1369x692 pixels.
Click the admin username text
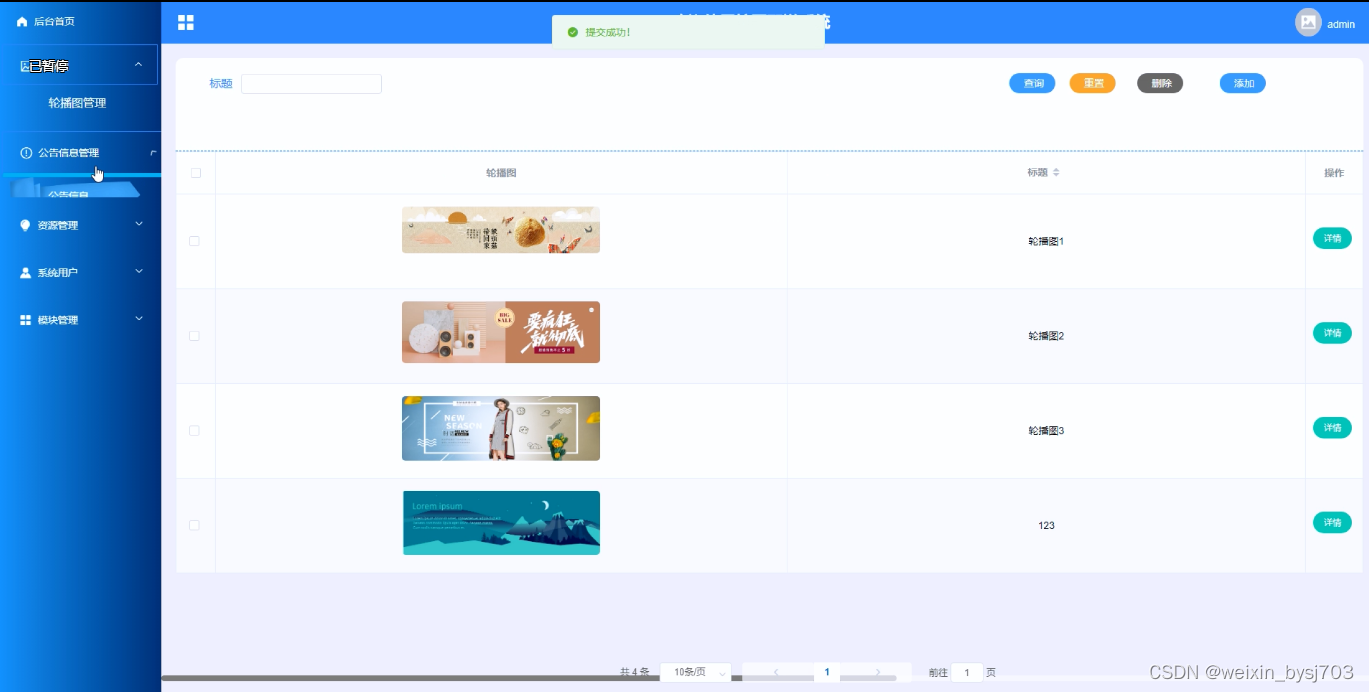click(1341, 25)
